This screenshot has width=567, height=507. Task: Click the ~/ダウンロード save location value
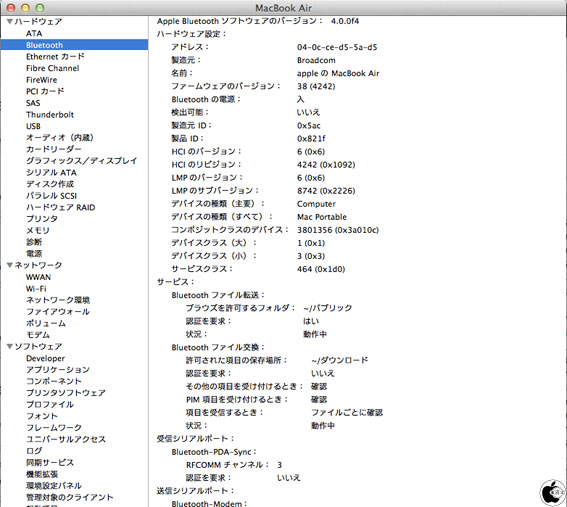point(339,360)
